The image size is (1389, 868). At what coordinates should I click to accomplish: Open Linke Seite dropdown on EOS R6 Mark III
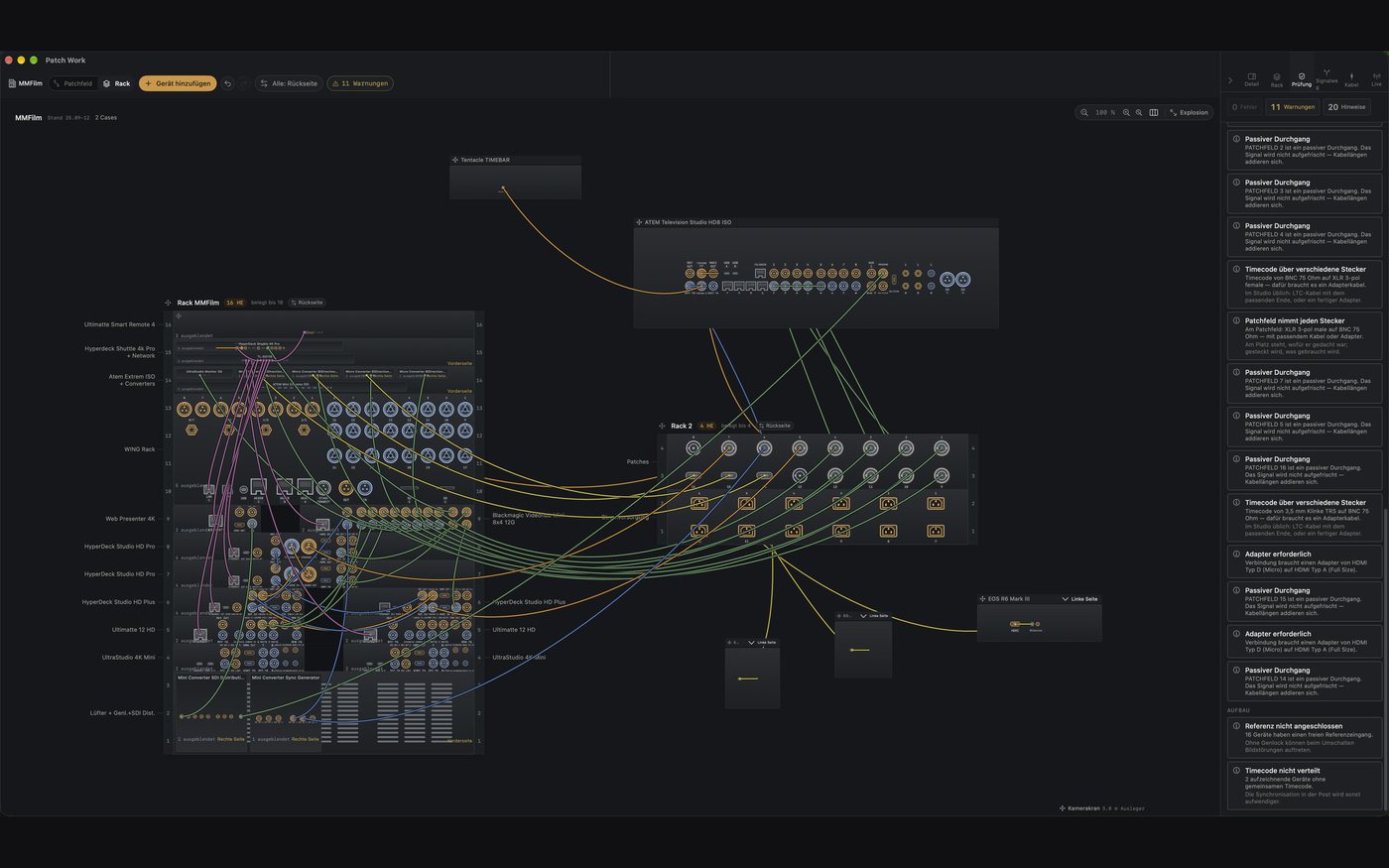coord(1079,599)
